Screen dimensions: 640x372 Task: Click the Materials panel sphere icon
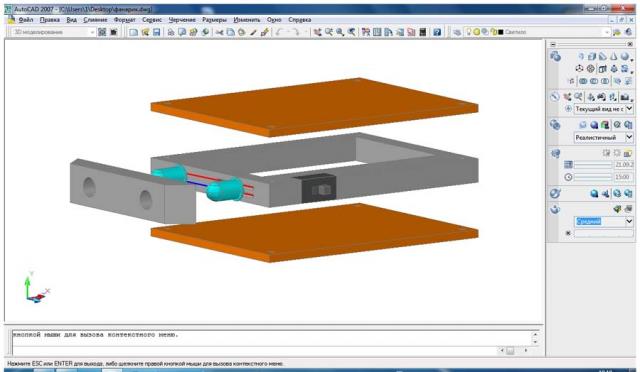click(555, 194)
